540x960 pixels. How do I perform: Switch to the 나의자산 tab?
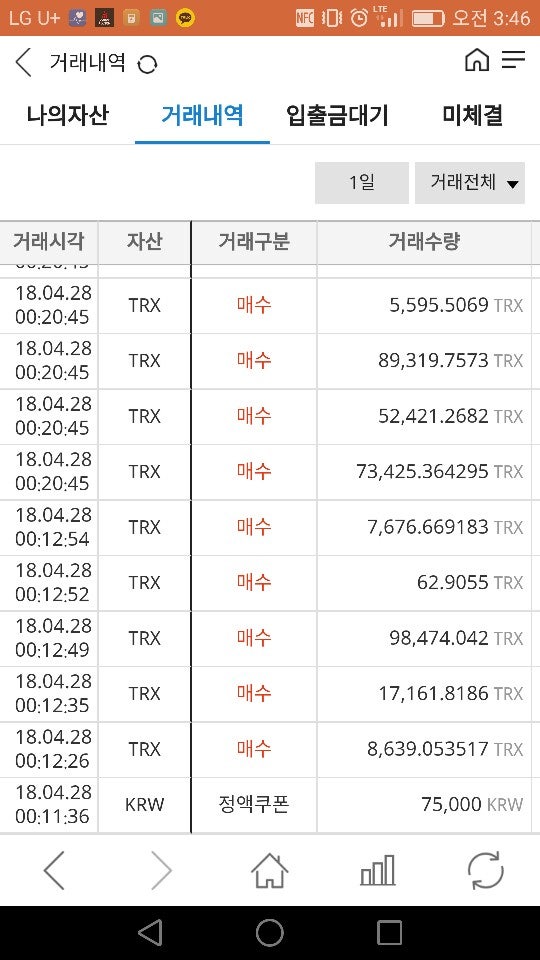click(x=67, y=114)
